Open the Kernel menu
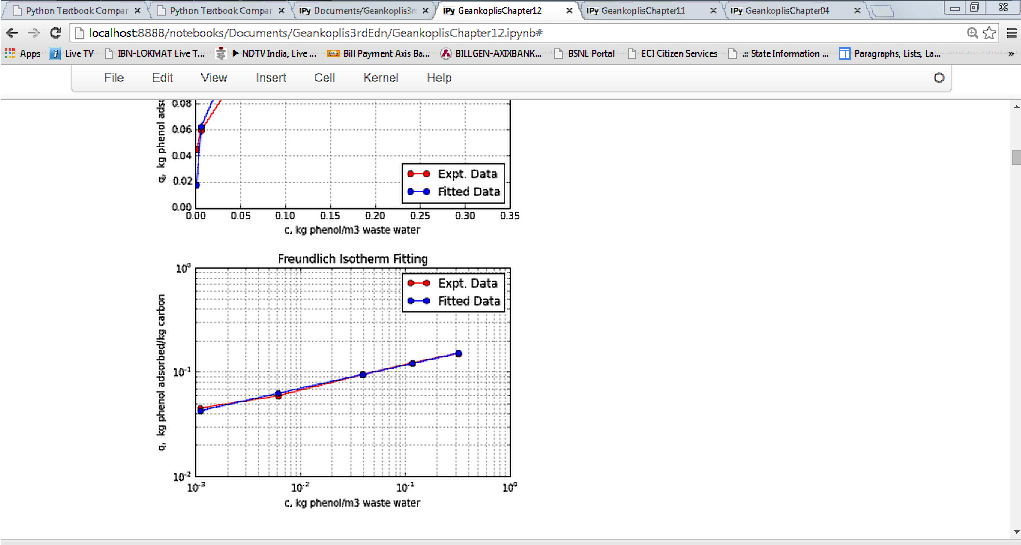1021x545 pixels. click(x=380, y=78)
